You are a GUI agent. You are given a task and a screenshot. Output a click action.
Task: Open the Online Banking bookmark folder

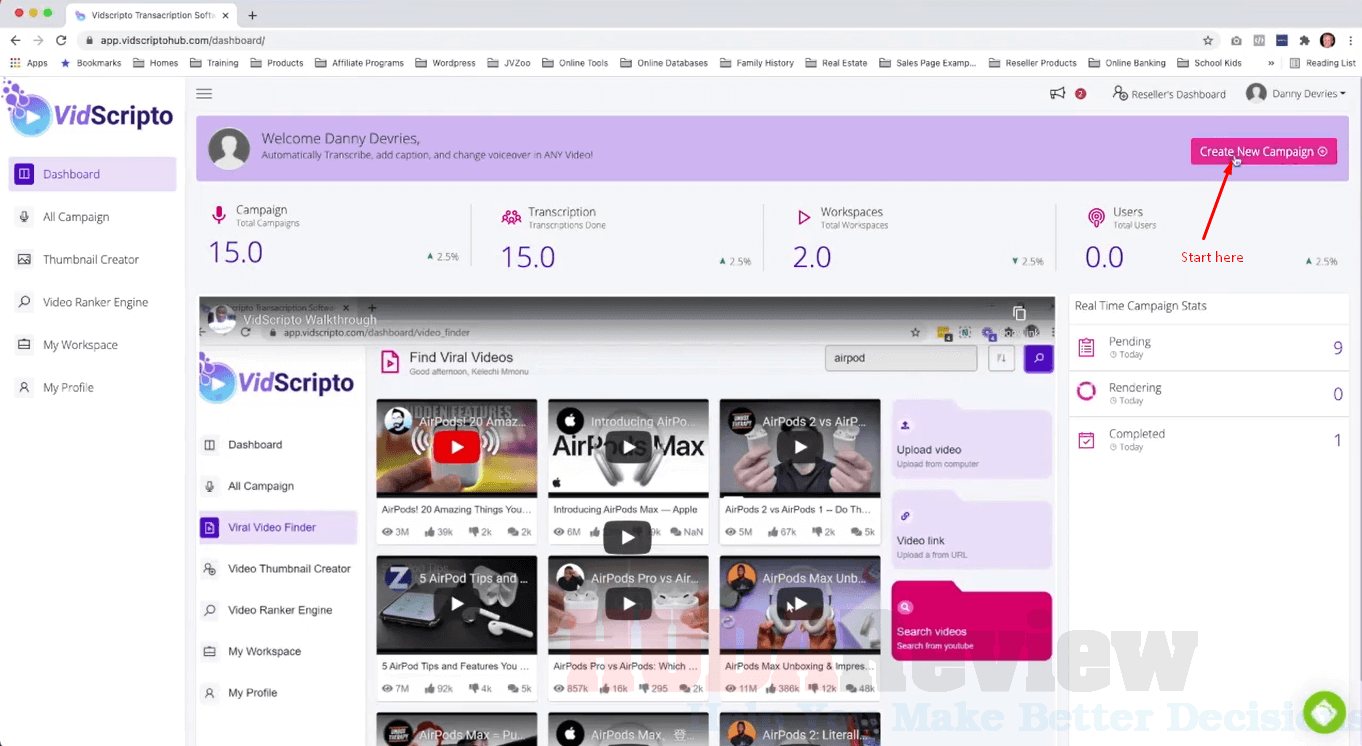[1126, 63]
